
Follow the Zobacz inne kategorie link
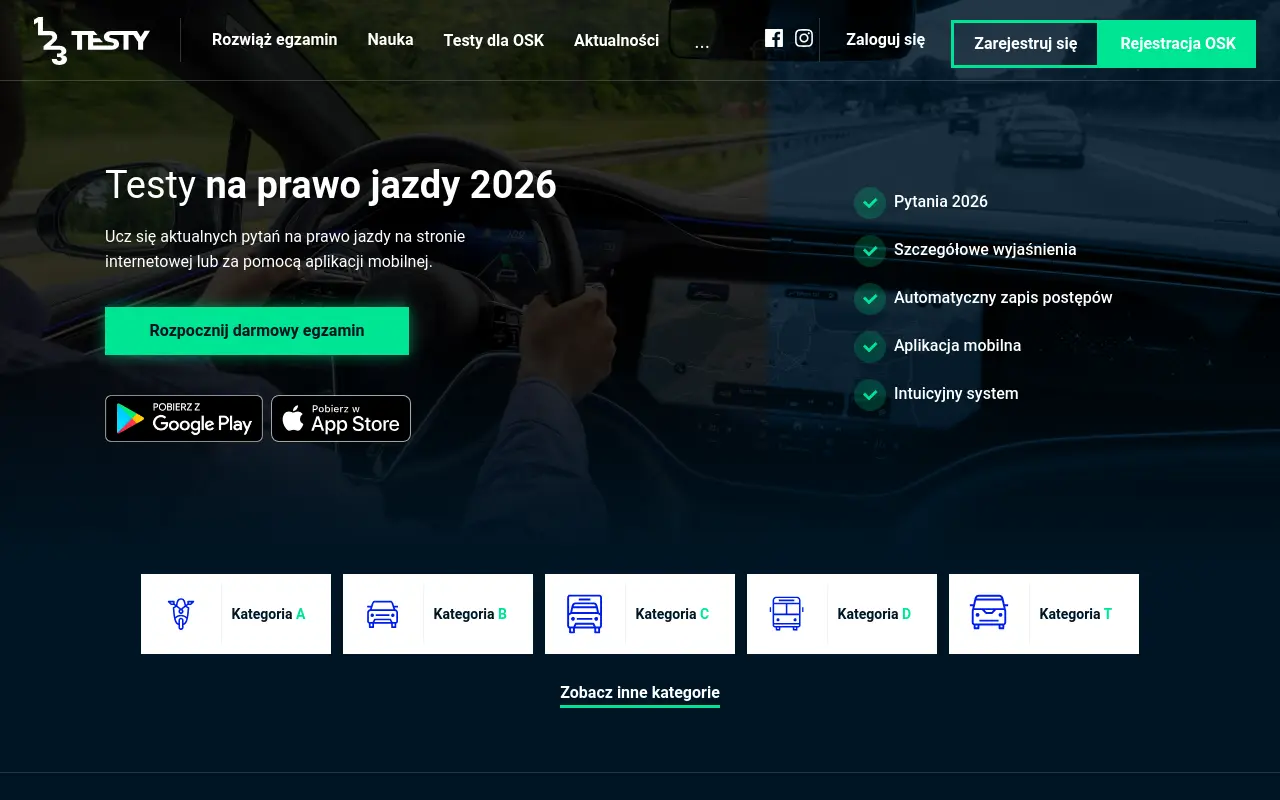[640, 693]
